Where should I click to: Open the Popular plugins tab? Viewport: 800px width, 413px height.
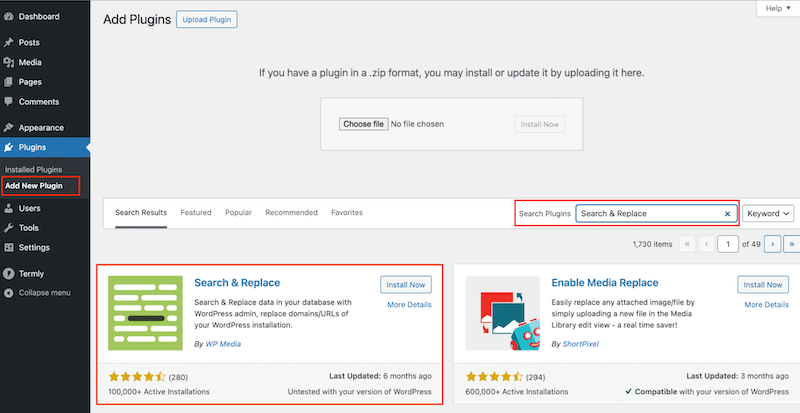[238, 212]
